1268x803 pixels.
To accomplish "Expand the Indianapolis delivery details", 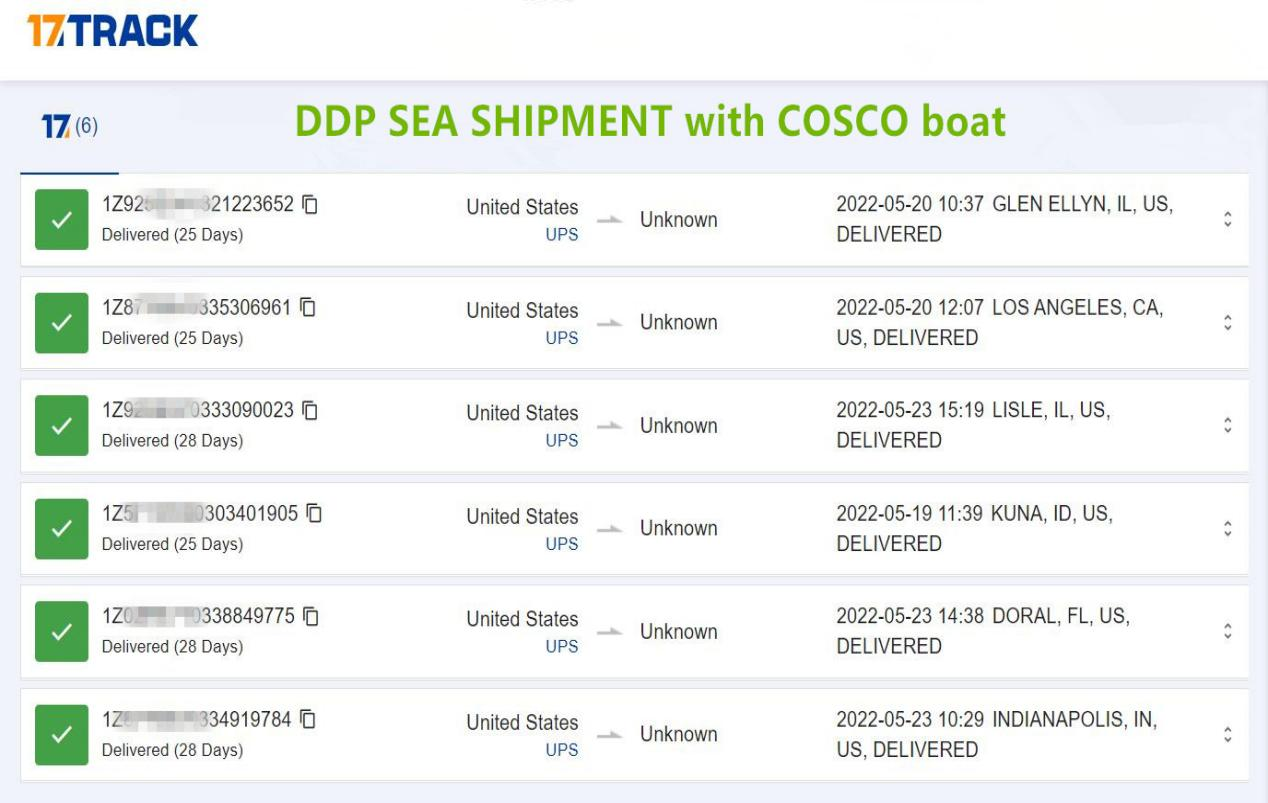I will [1227, 735].
